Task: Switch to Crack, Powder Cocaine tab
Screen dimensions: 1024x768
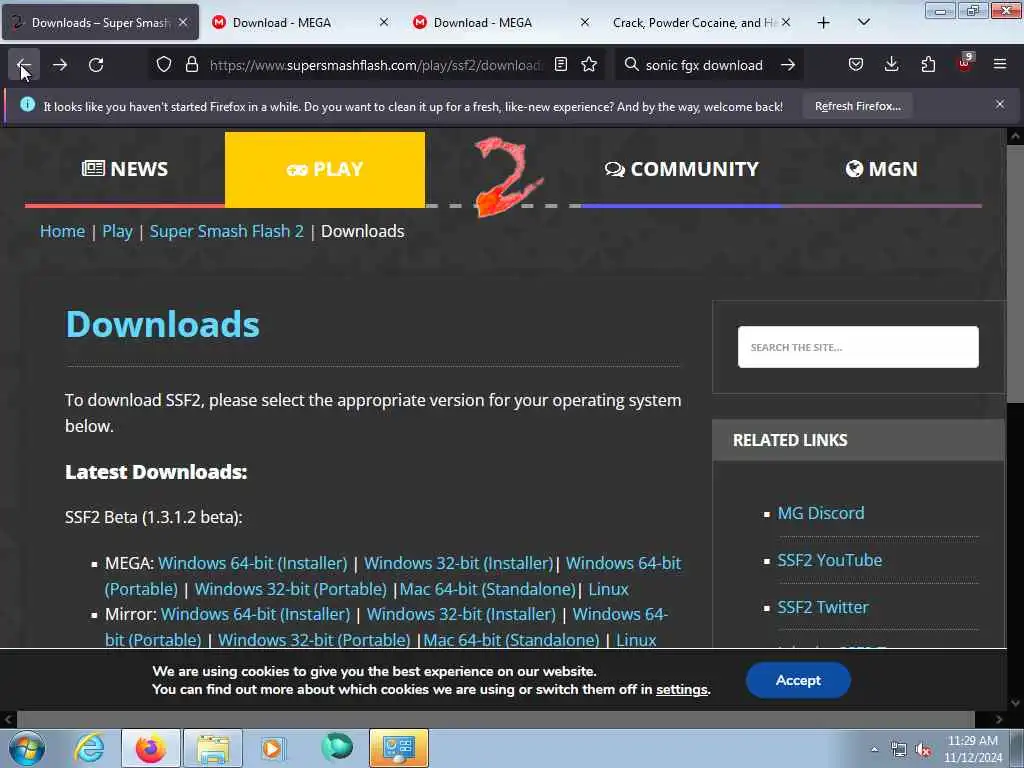Action: pos(694,23)
